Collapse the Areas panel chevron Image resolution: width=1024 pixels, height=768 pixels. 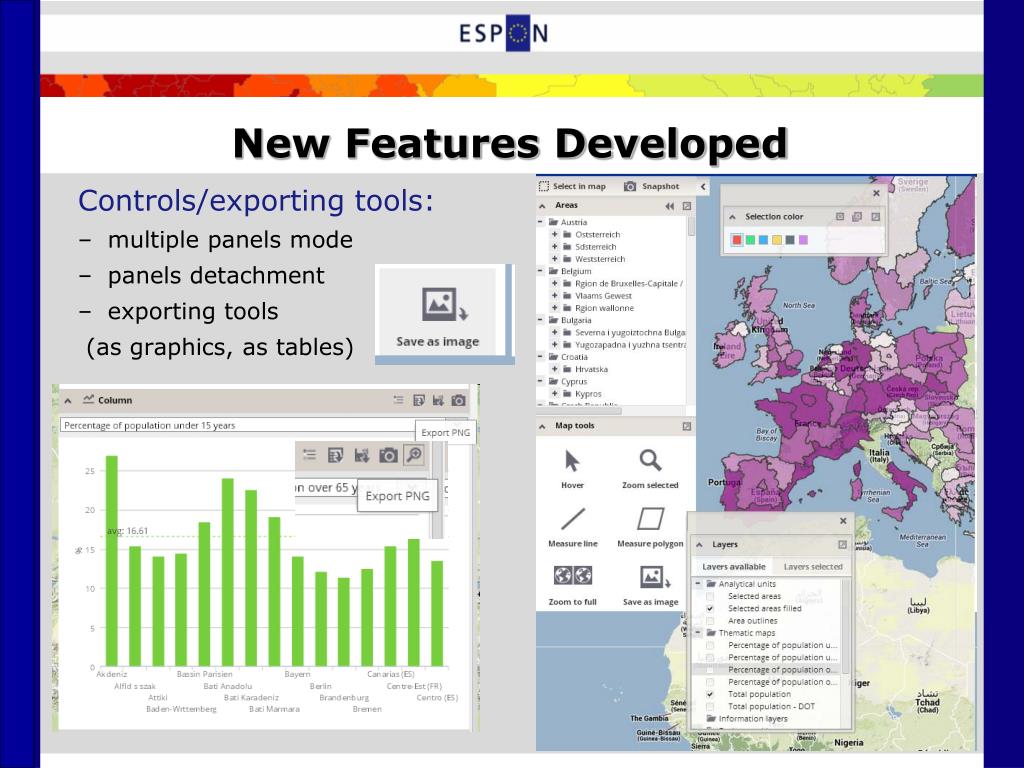coord(542,206)
